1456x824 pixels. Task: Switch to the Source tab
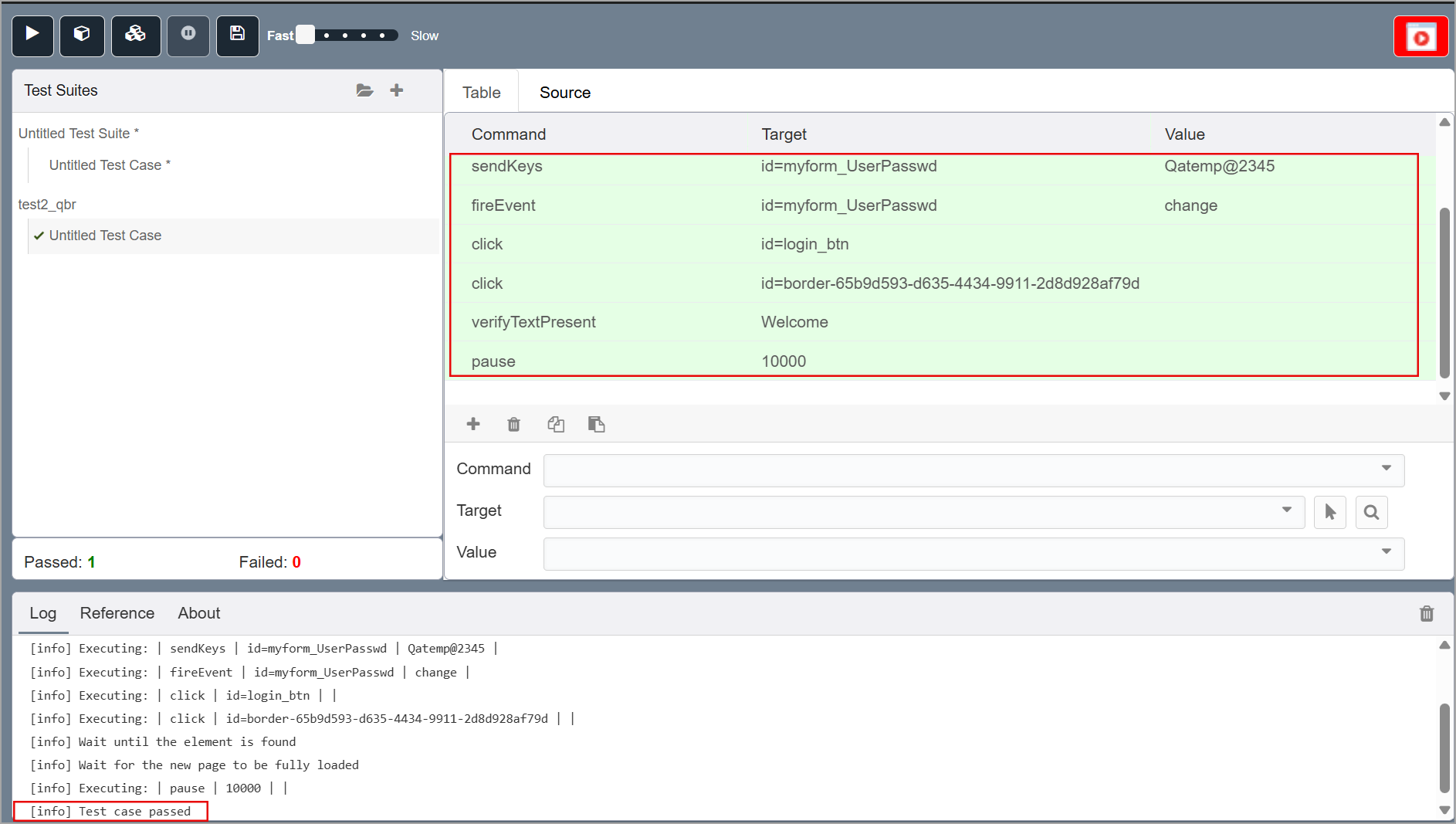(x=565, y=93)
